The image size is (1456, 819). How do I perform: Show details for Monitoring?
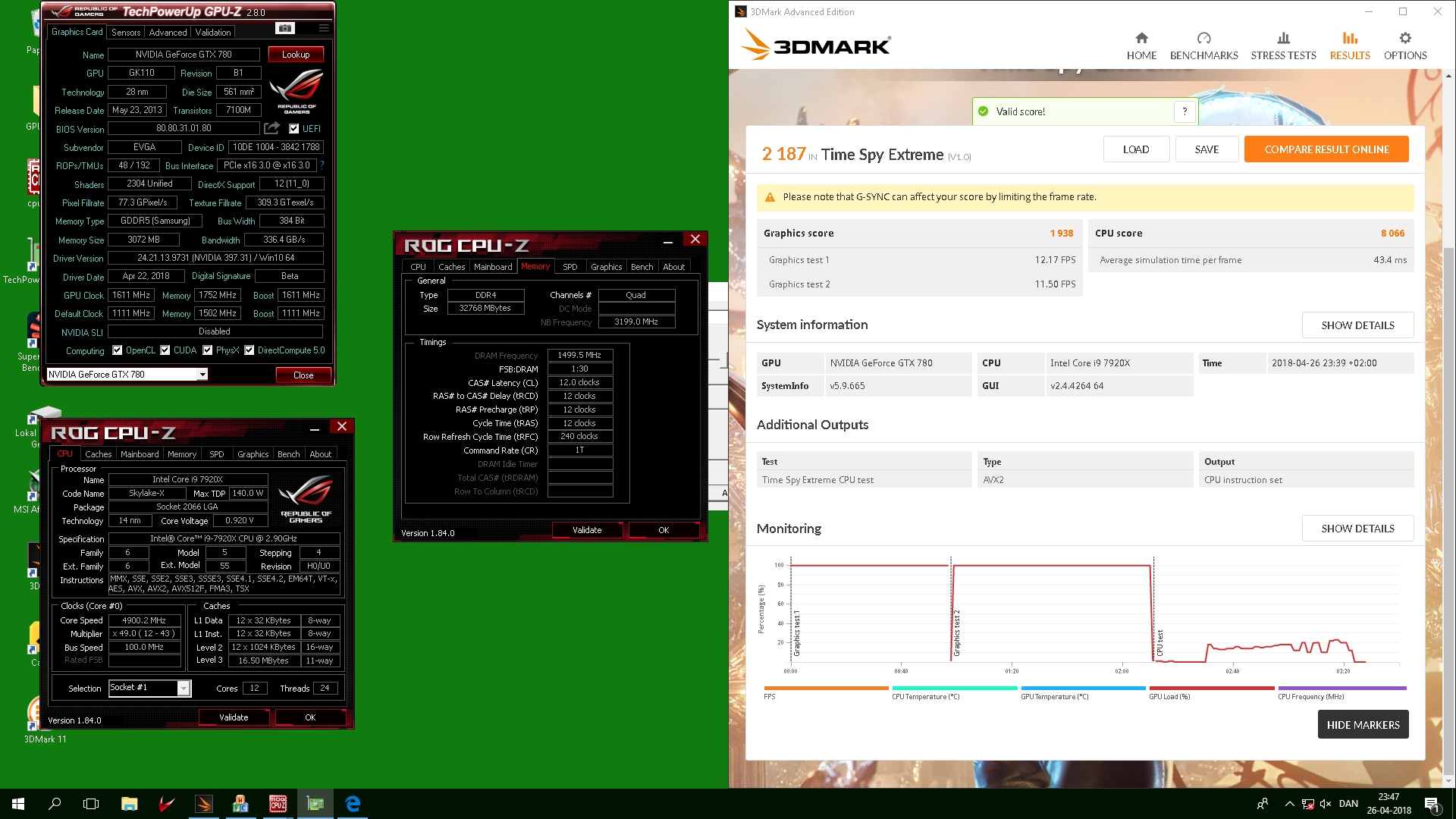pyautogui.click(x=1357, y=529)
